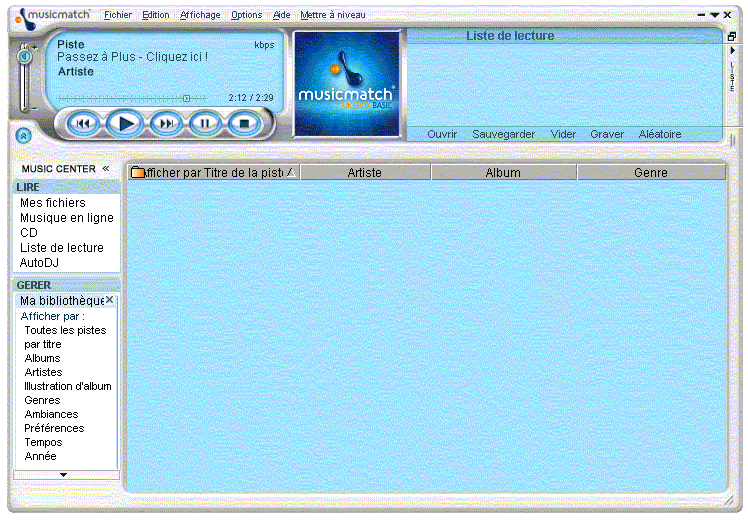Image resolution: width=748 pixels, height=520 pixels.
Task: View by Illustration d'album
Action: [x=68, y=386]
